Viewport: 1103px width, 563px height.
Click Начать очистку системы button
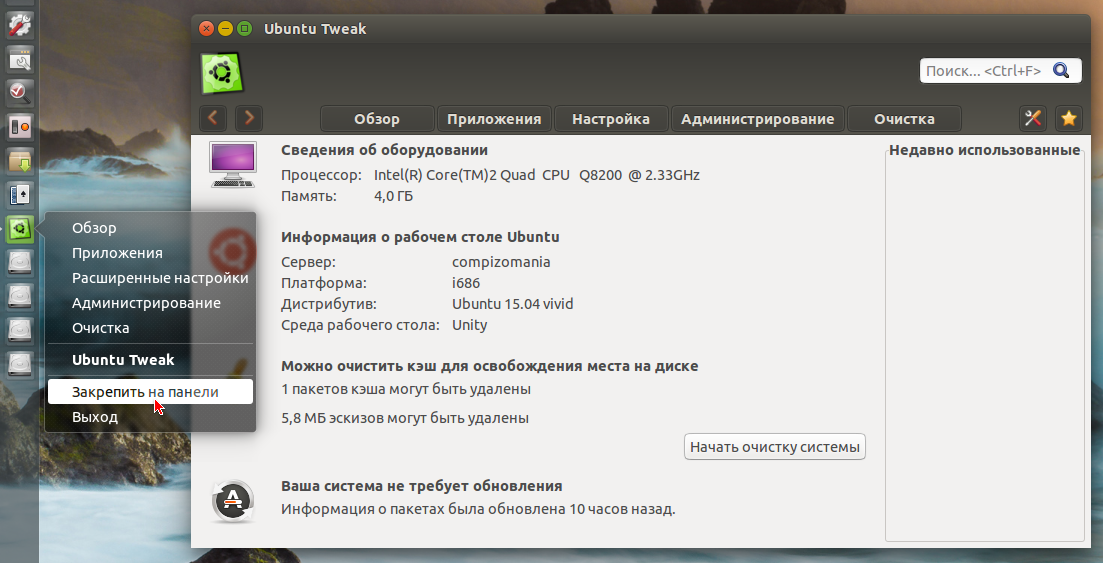coord(774,447)
